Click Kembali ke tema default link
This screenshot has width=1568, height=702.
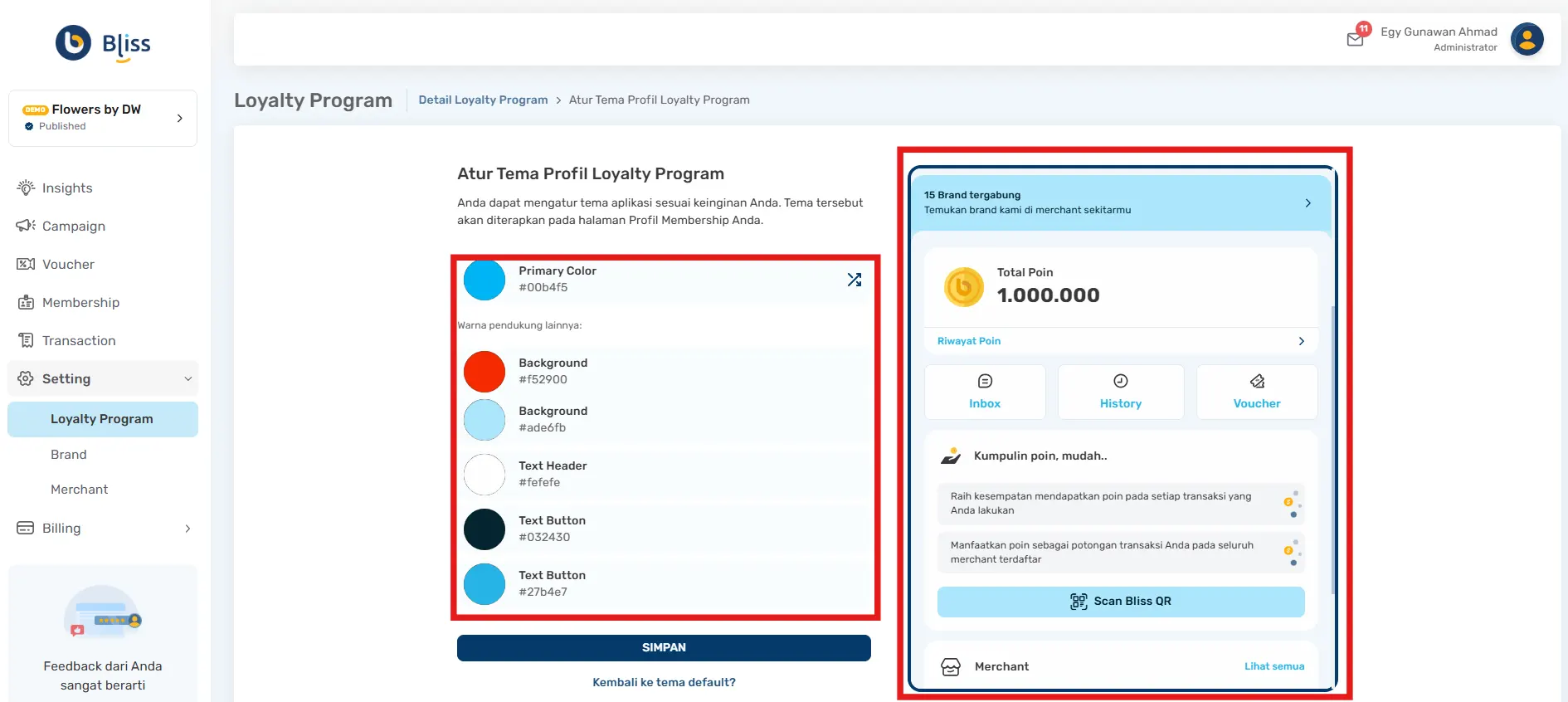(x=664, y=682)
